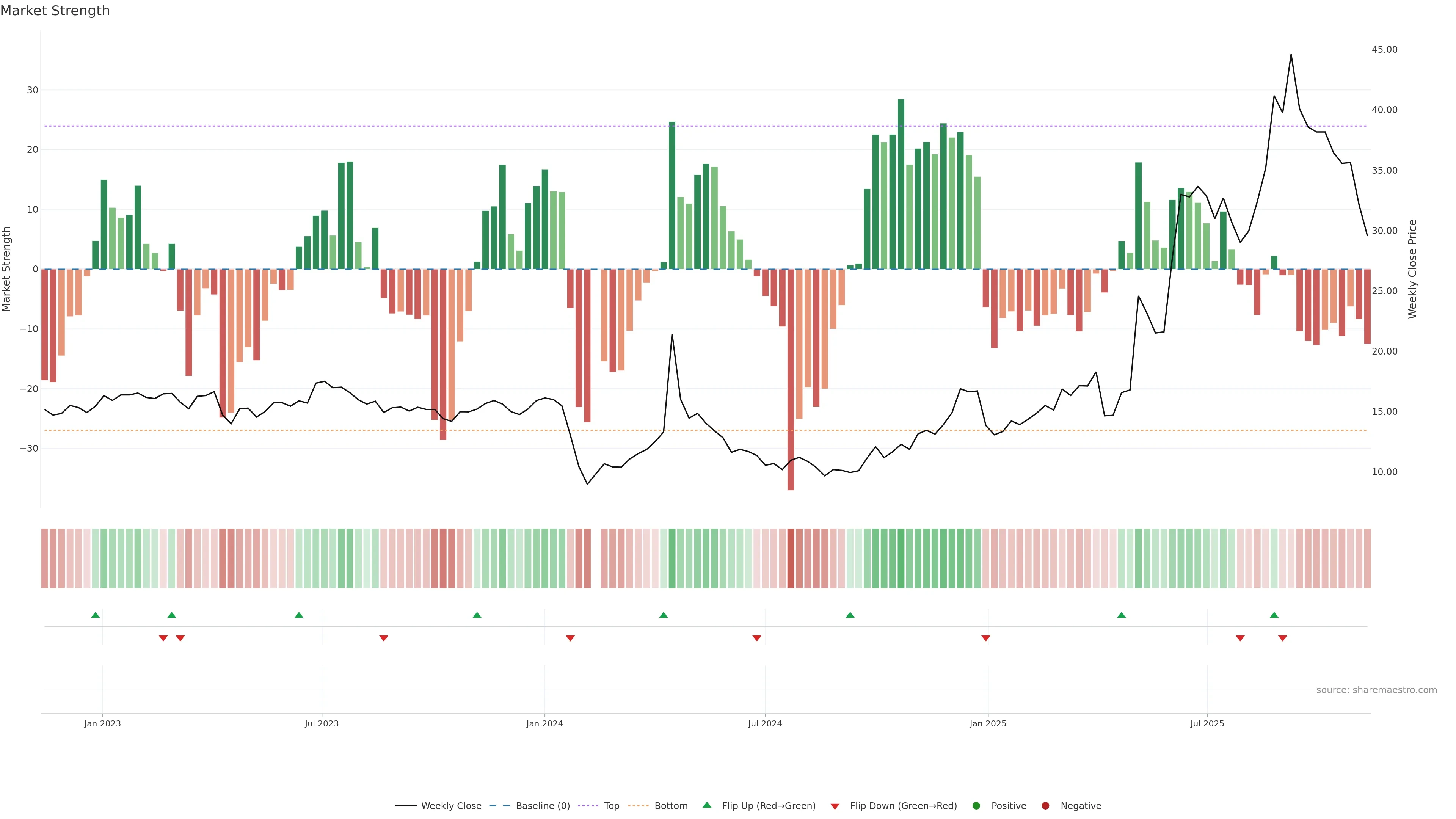Click the green Positive legend dot
The width and height of the screenshot is (1456, 819).
pyautogui.click(x=976, y=806)
